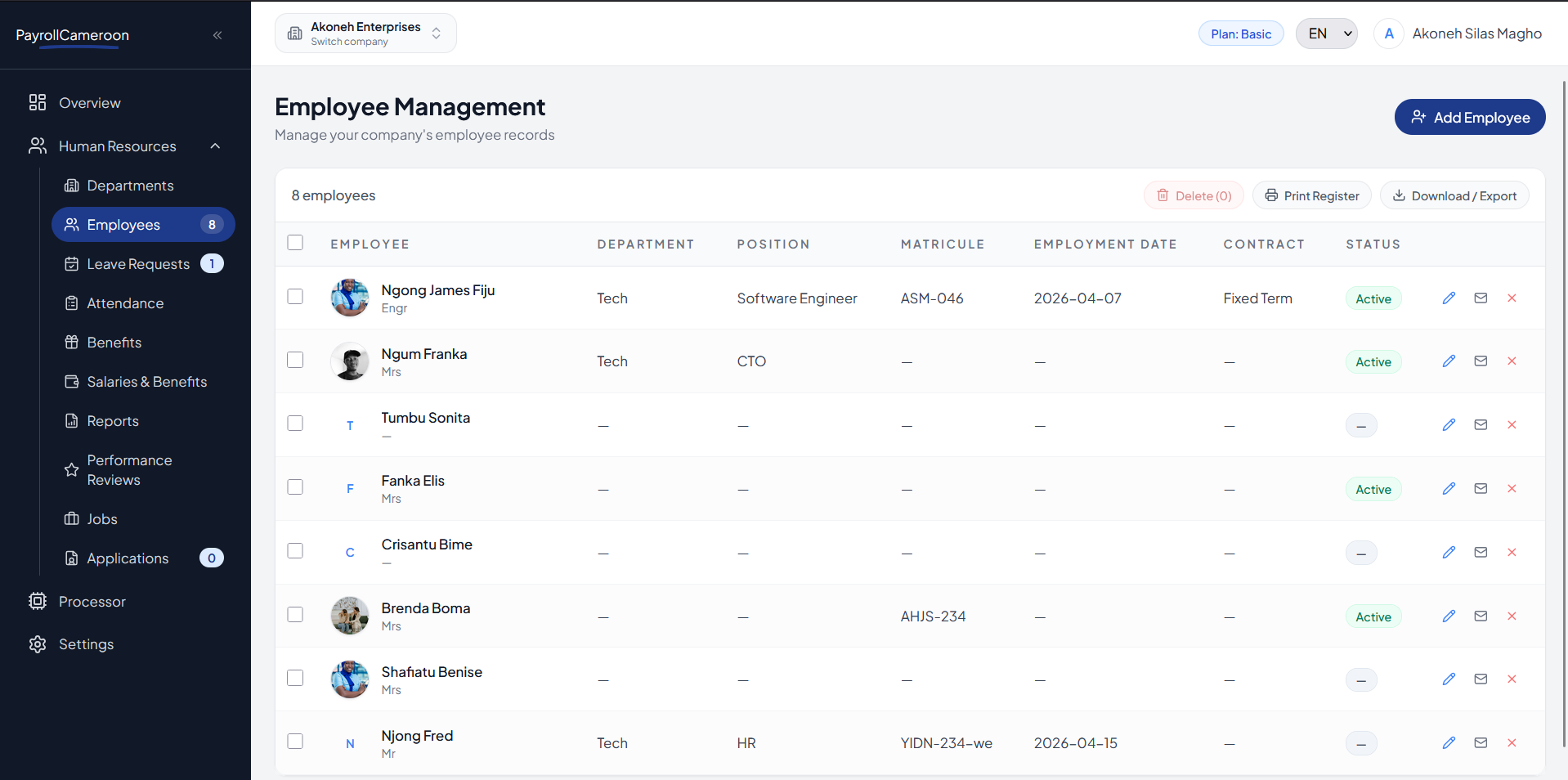This screenshot has height=780, width=1568.
Task: Open the EN language dropdown
Action: coord(1326,34)
